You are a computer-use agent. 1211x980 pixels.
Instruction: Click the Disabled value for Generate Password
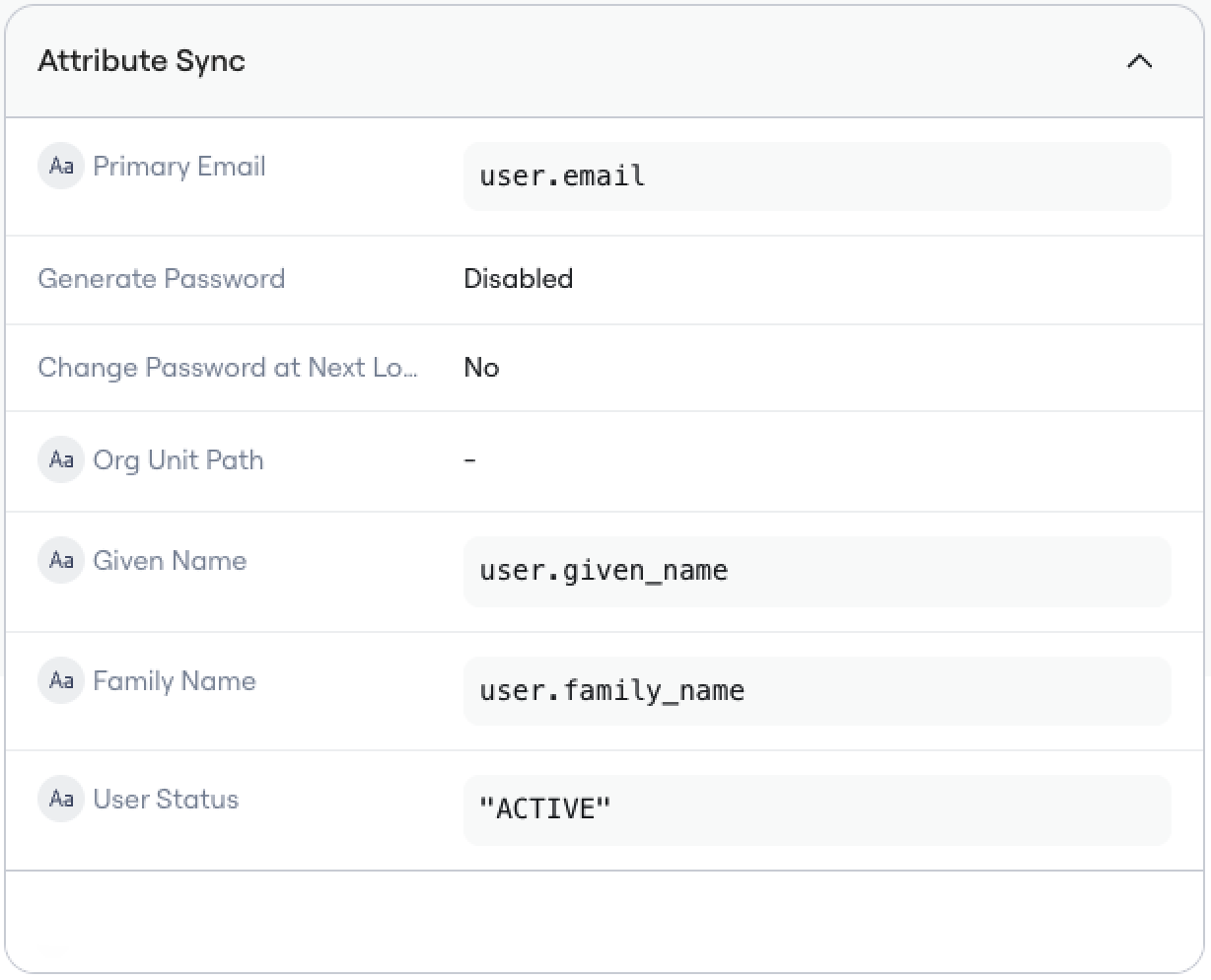pos(518,279)
